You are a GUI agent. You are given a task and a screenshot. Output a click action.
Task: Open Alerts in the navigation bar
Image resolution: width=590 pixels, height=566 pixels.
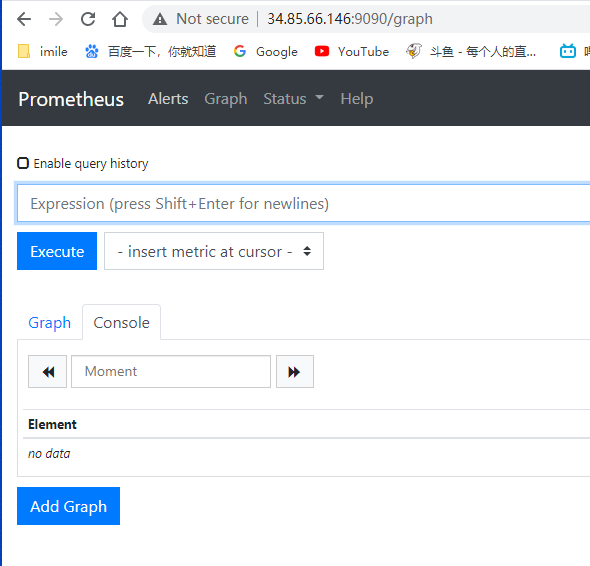(x=168, y=99)
